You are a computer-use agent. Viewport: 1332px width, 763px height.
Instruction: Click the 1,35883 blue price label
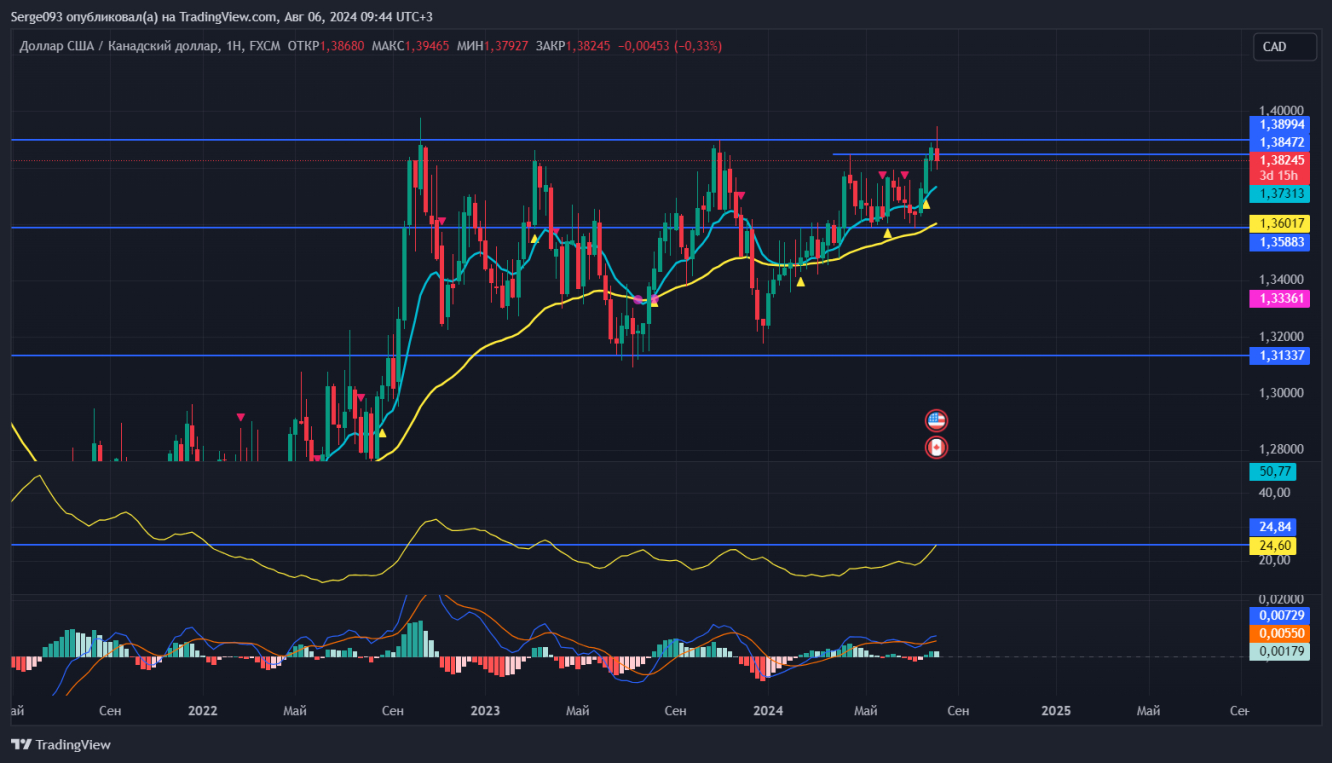click(x=1279, y=242)
